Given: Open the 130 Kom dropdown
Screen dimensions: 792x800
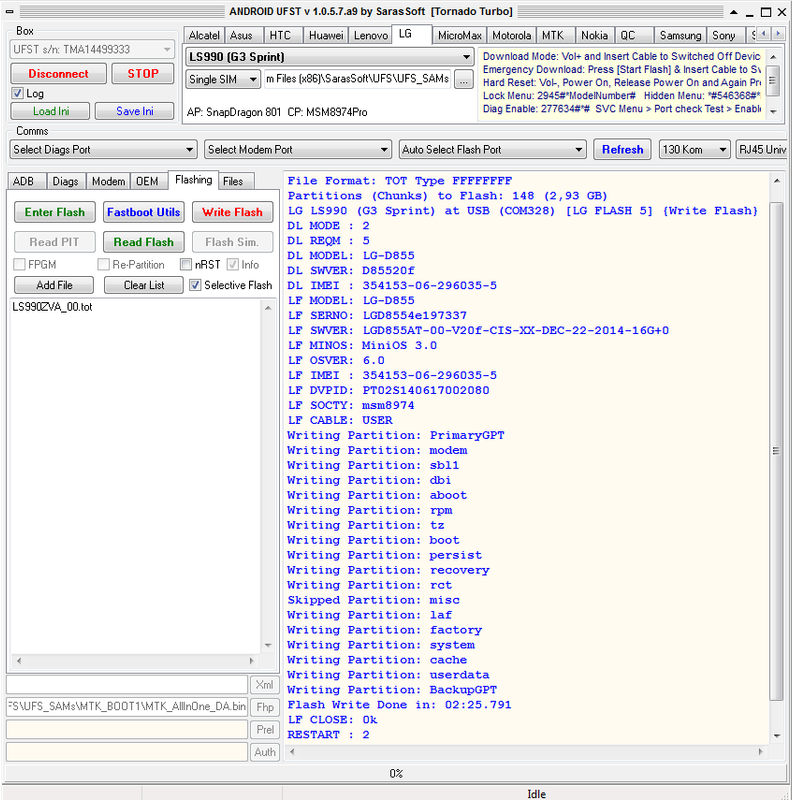Looking at the screenshot, I should (x=694, y=149).
